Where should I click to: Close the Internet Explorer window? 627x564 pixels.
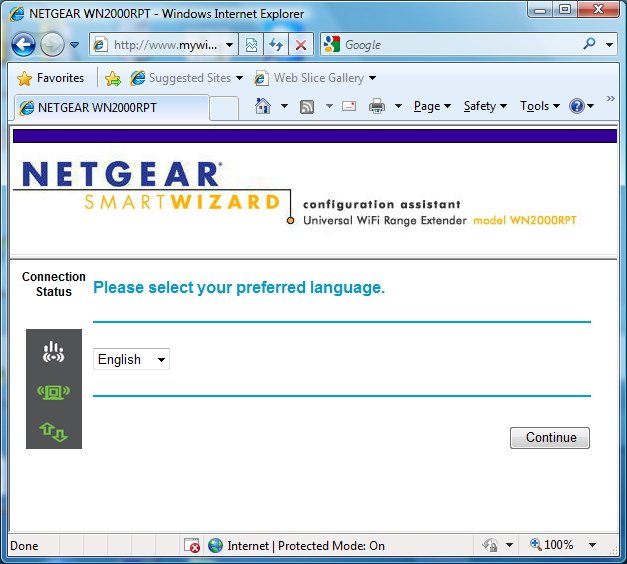click(598, 10)
